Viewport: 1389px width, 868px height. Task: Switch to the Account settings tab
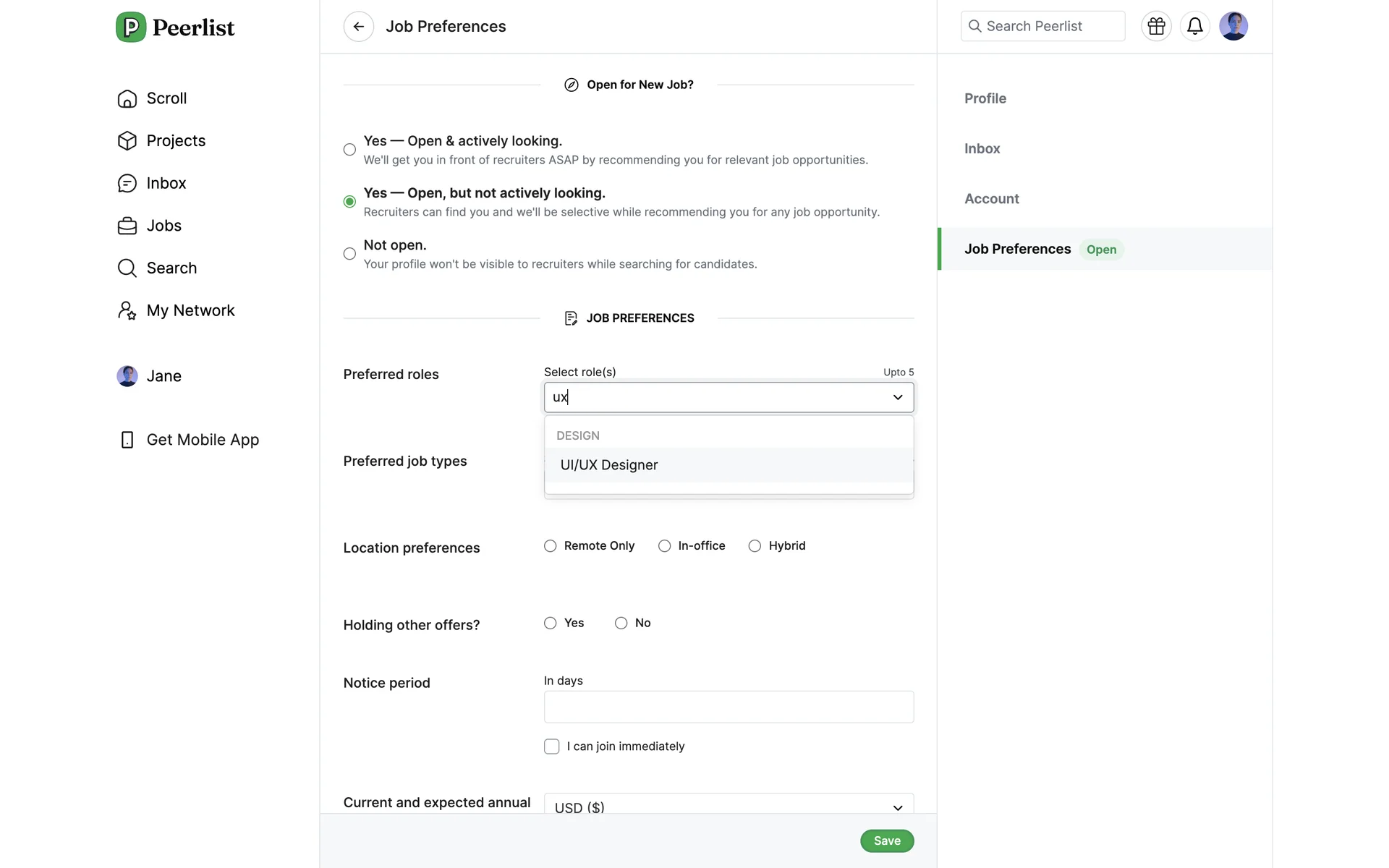[991, 199]
